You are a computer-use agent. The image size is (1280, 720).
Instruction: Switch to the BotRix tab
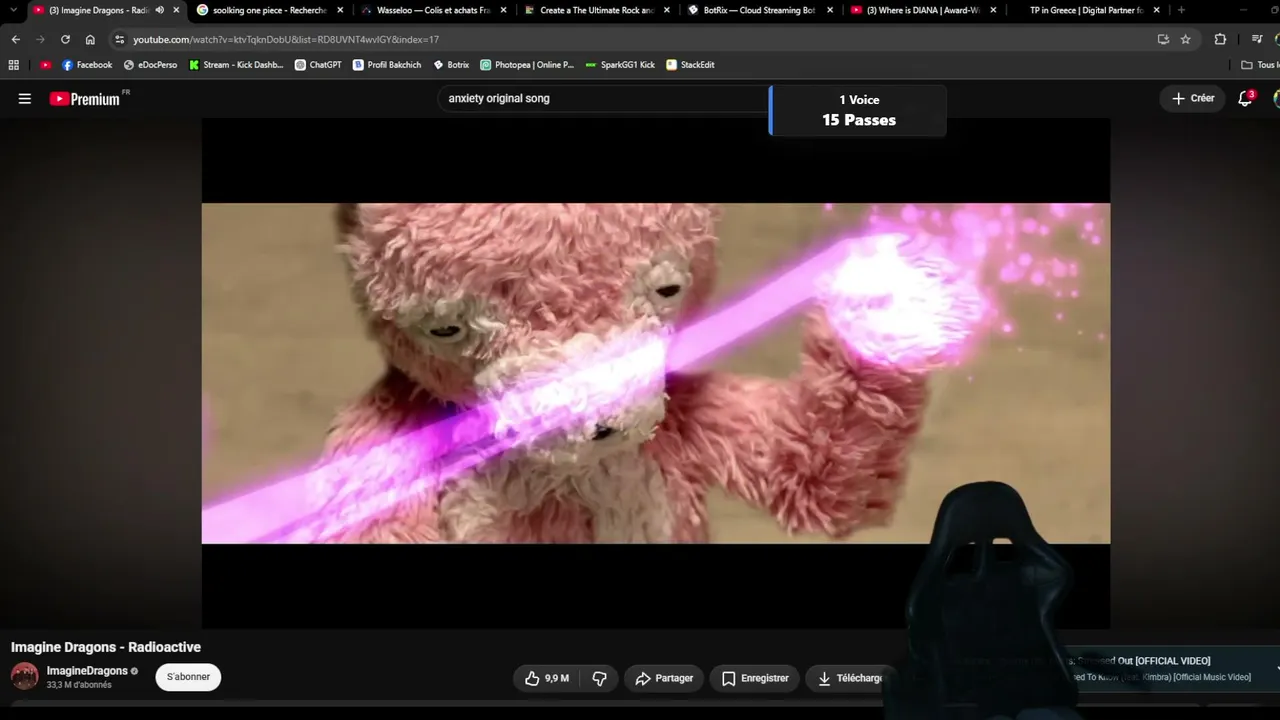pyautogui.click(x=759, y=10)
